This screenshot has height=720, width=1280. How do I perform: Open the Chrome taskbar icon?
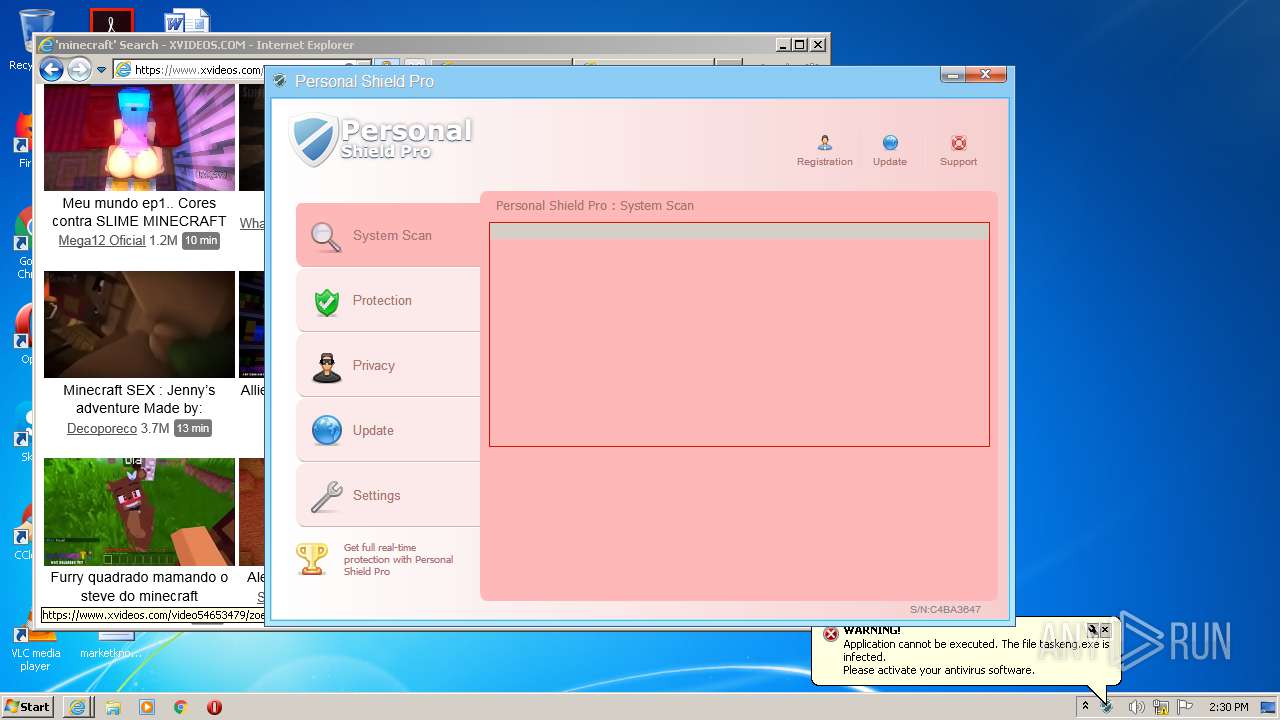pyautogui.click(x=181, y=707)
